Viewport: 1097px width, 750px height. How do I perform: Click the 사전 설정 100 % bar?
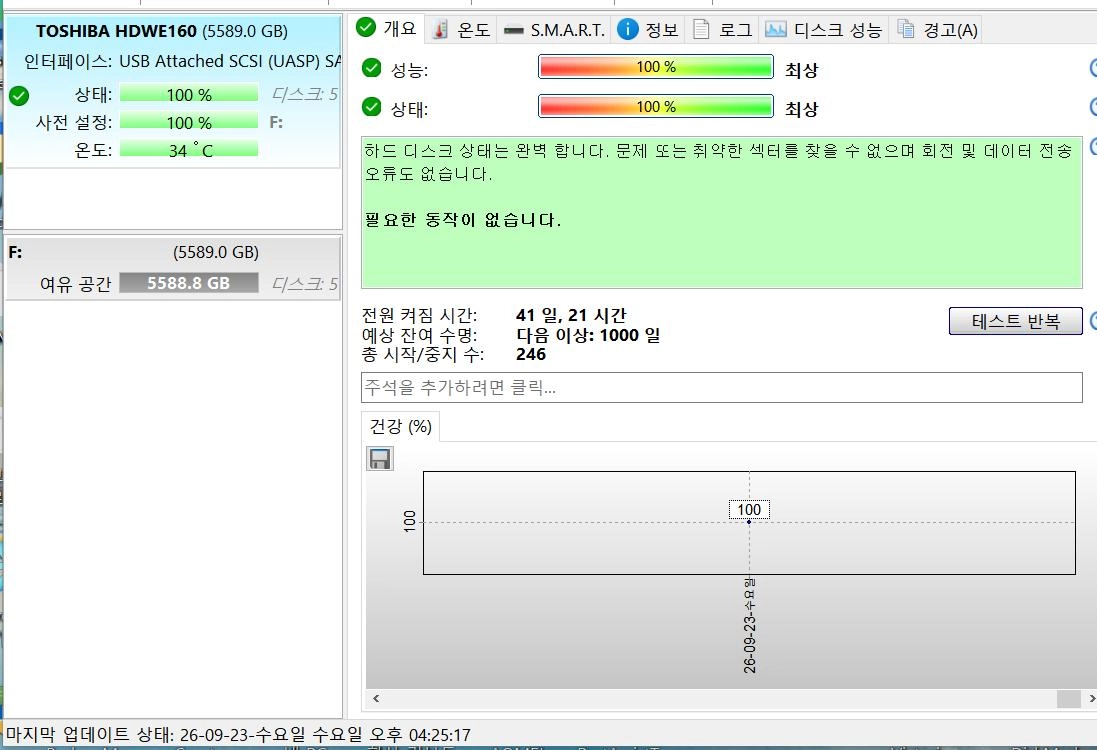189,122
